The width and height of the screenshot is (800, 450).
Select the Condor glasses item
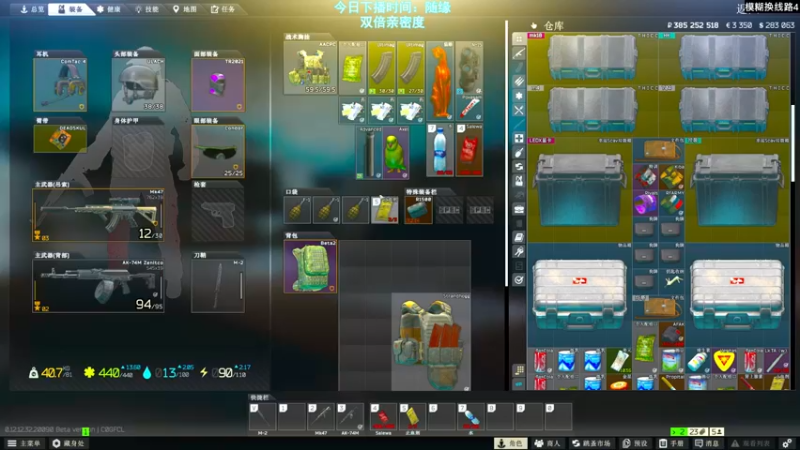point(218,152)
